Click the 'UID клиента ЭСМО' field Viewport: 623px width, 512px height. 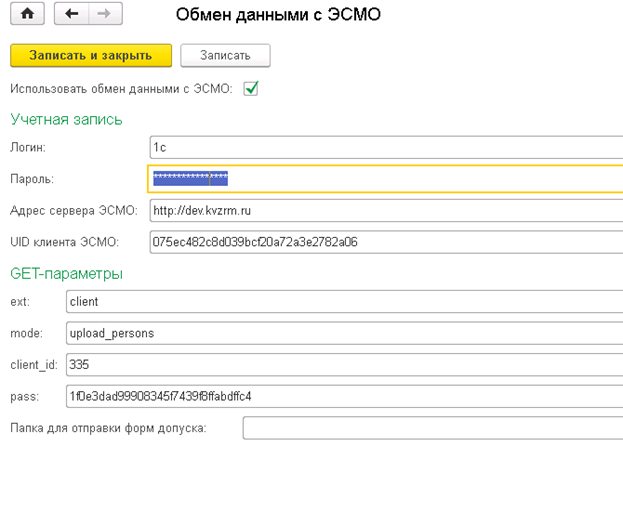(x=385, y=241)
